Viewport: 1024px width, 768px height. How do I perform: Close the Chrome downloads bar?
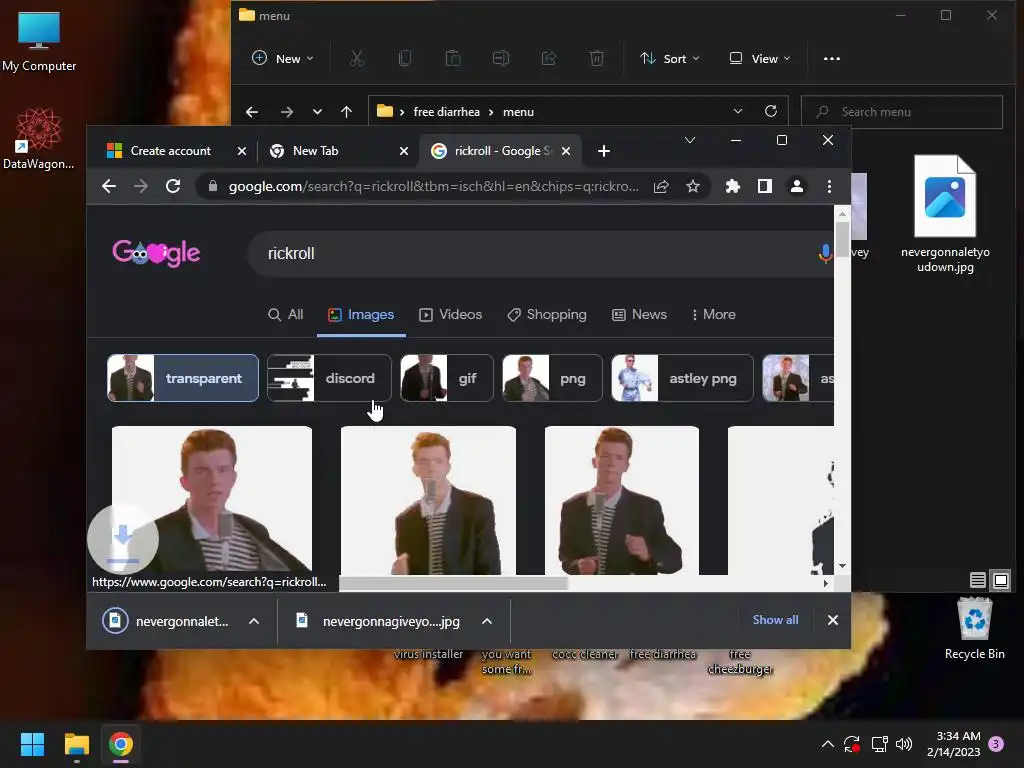[x=833, y=620]
